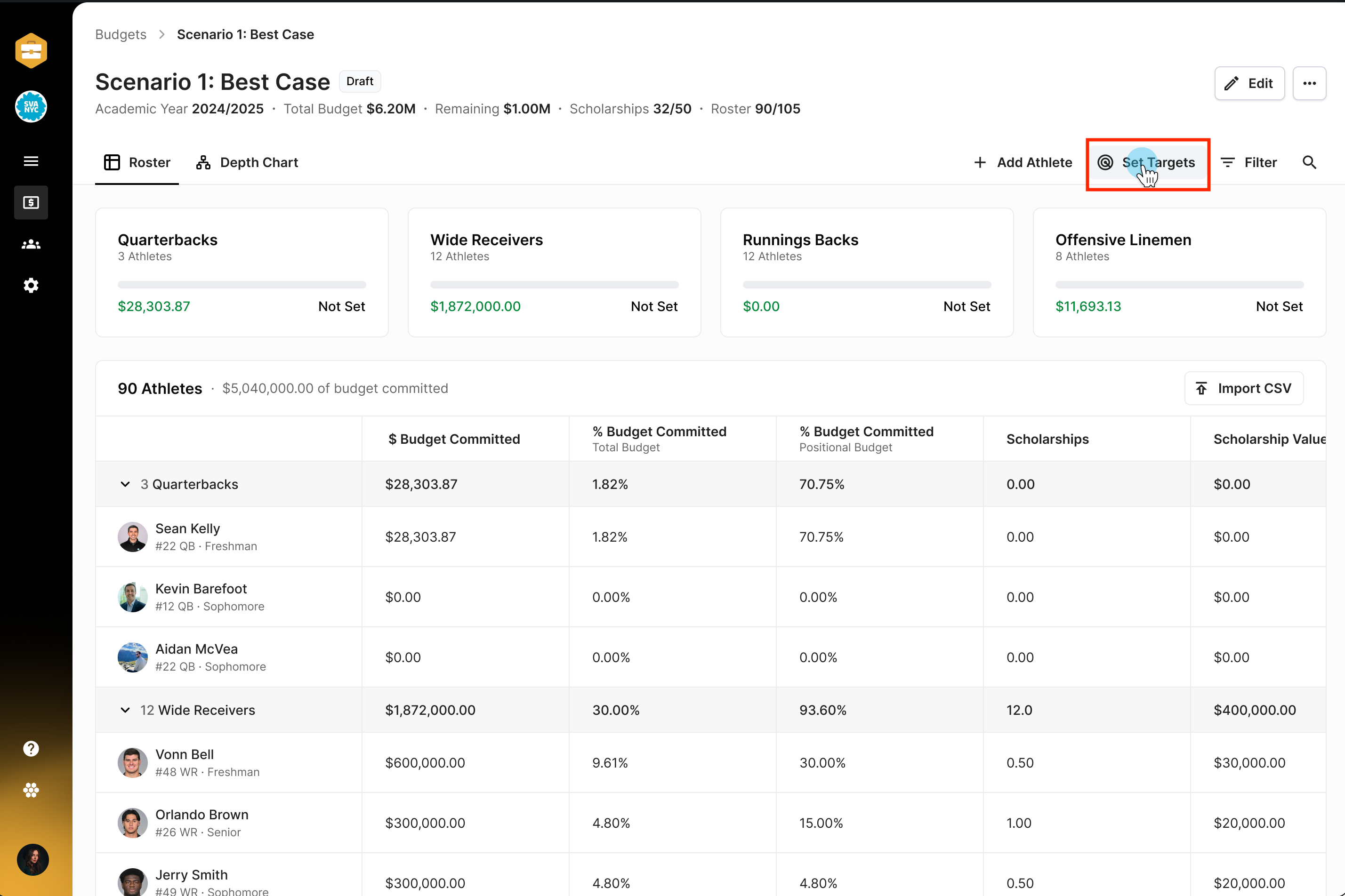Screen dimensions: 1345x896
Task: Go to Budgets breadcrumb link
Action: [121, 34]
